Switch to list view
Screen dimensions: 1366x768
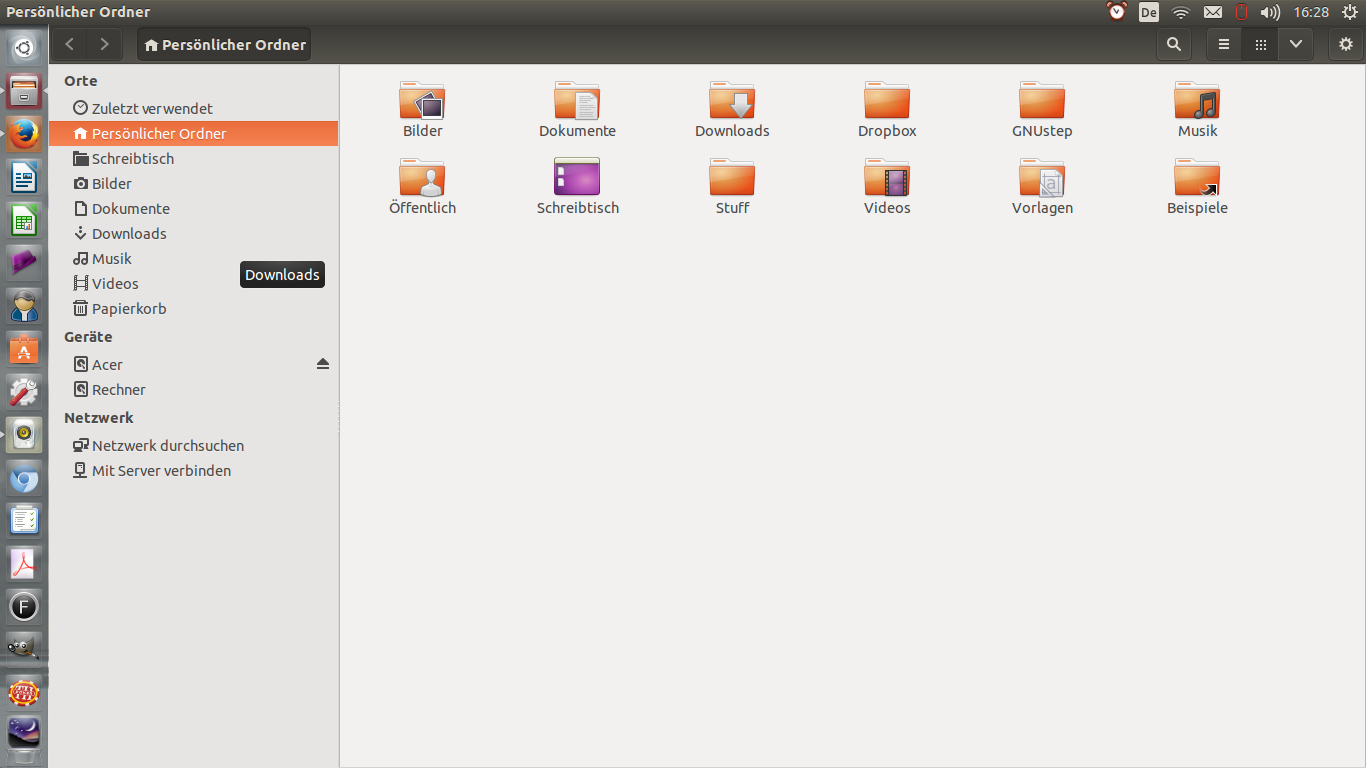click(1224, 45)
